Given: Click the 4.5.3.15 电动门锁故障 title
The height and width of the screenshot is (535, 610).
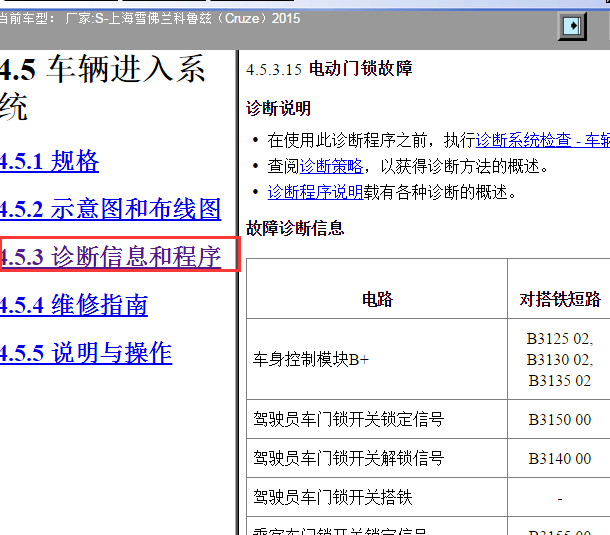Looking at the screenshot, I should [329, 69].
